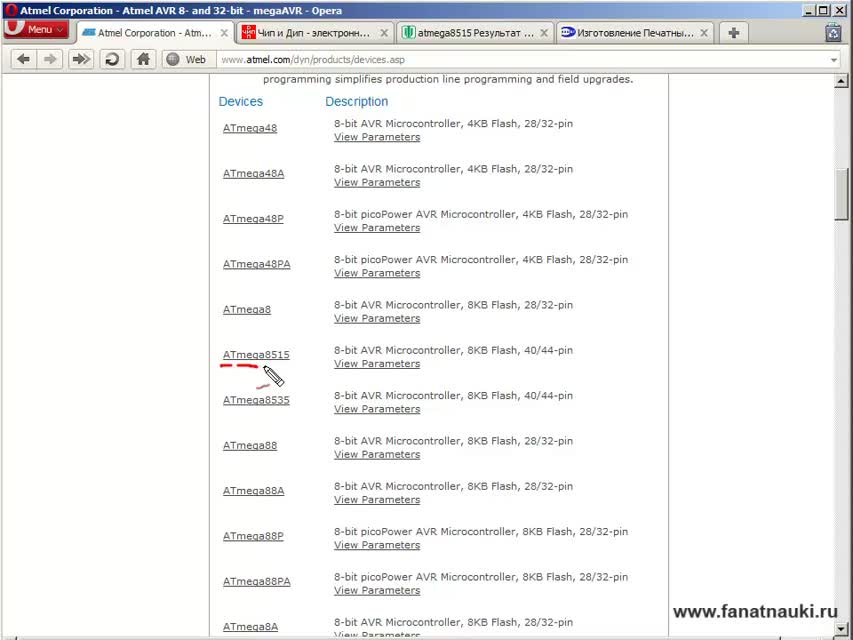Click the scrollbar up arrow
853x640 pixels.
point(841,82)
